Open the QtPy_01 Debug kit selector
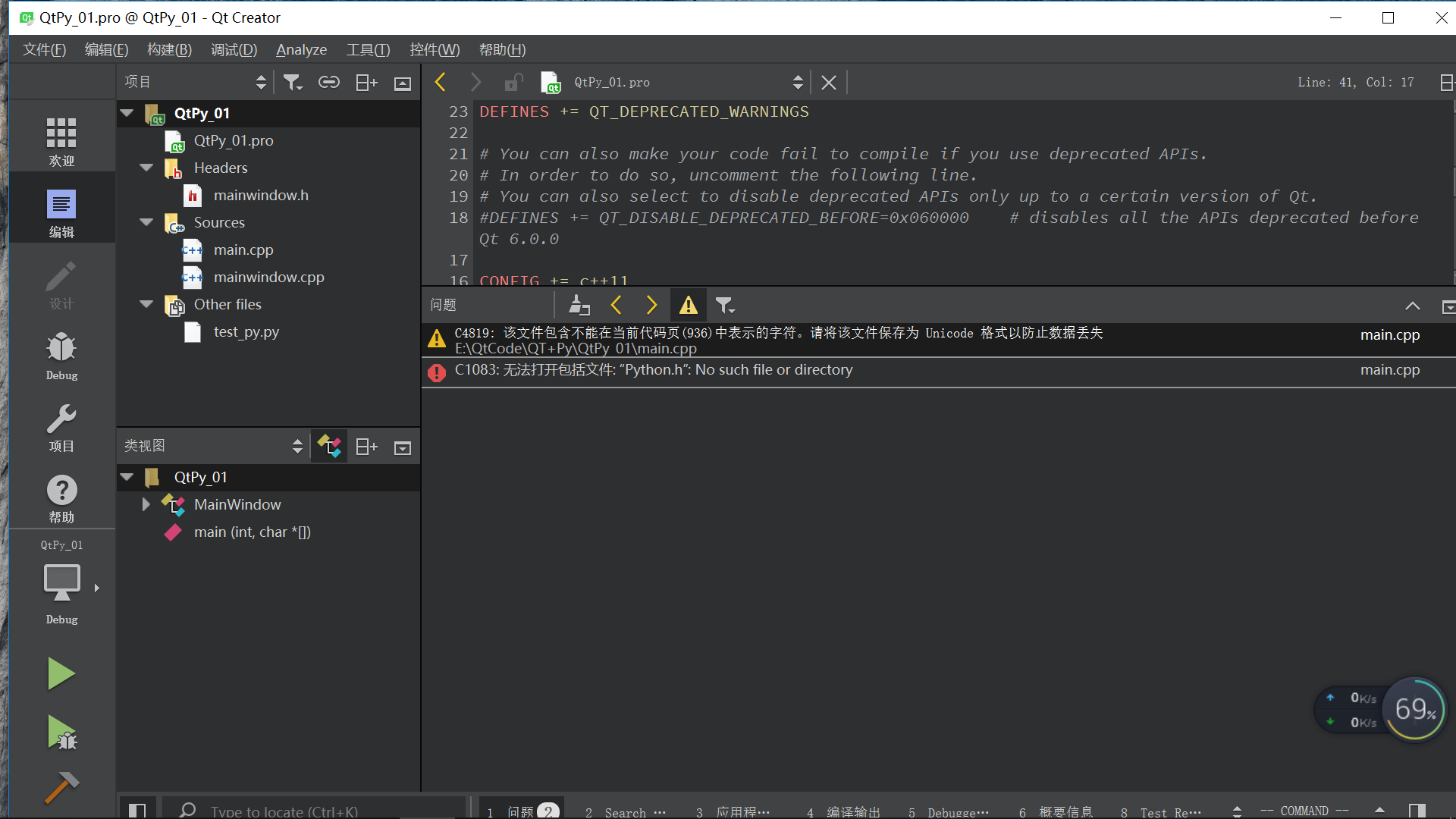The width and height of the screenshot is (1456, 819). click(x=62, y=584)
